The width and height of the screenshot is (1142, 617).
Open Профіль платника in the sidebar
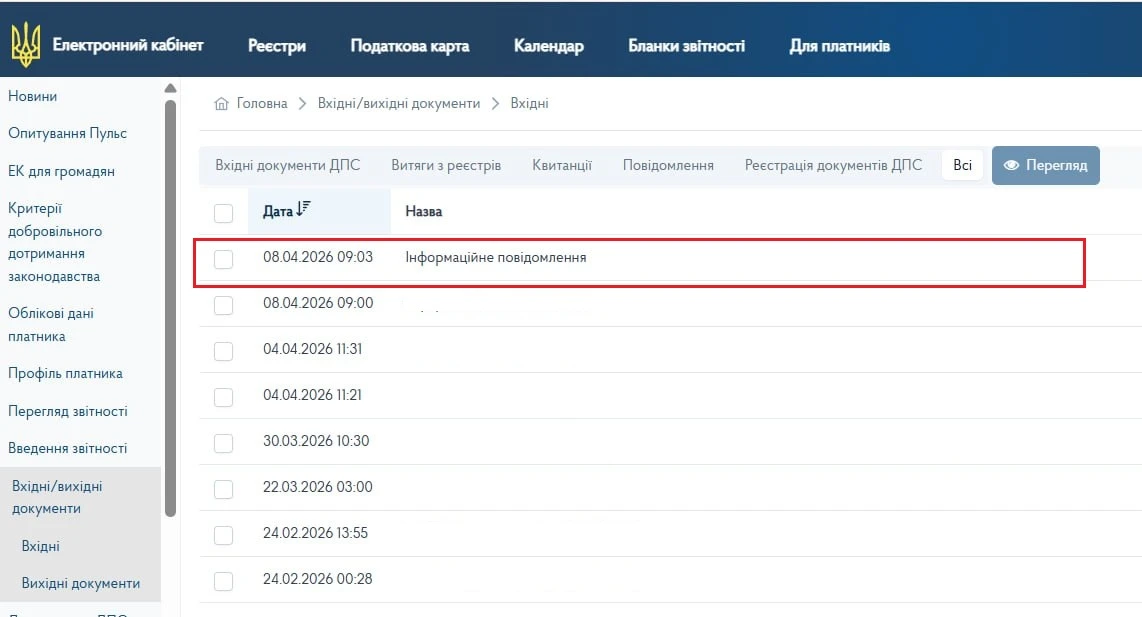[67, 373]
